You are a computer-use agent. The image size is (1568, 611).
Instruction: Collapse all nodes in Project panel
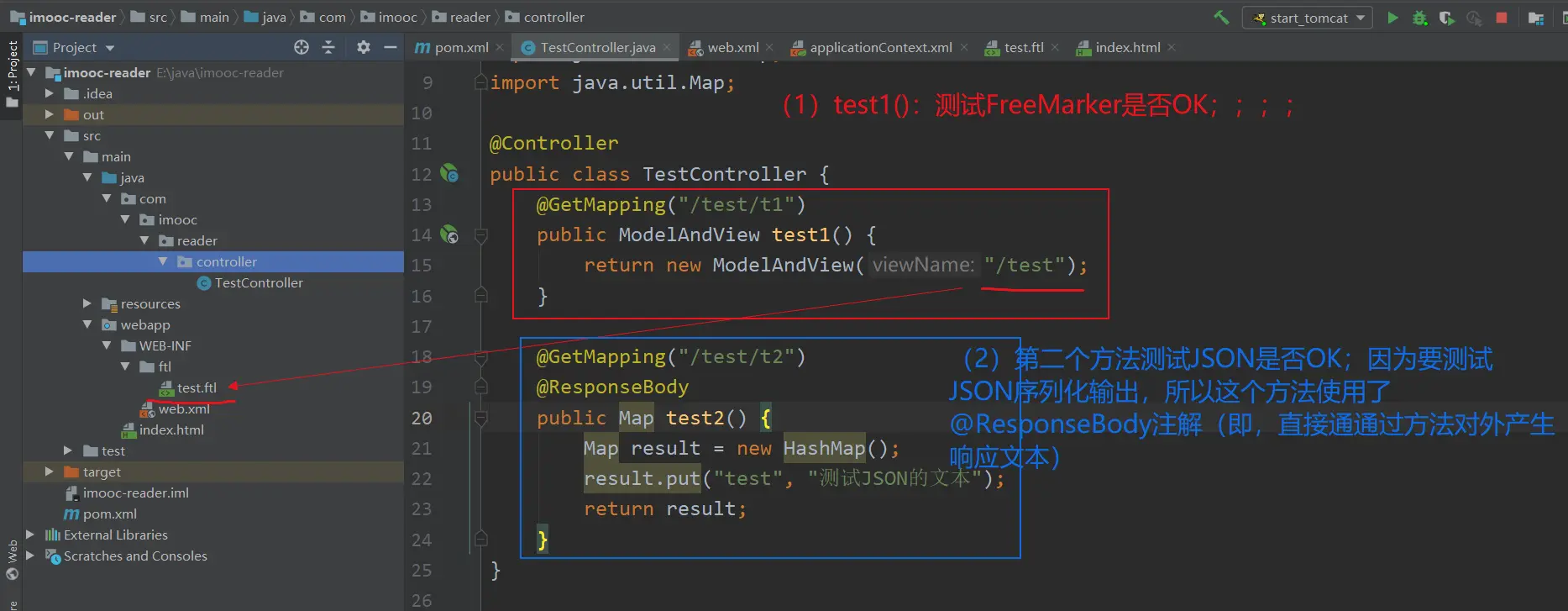click(328, 48)
